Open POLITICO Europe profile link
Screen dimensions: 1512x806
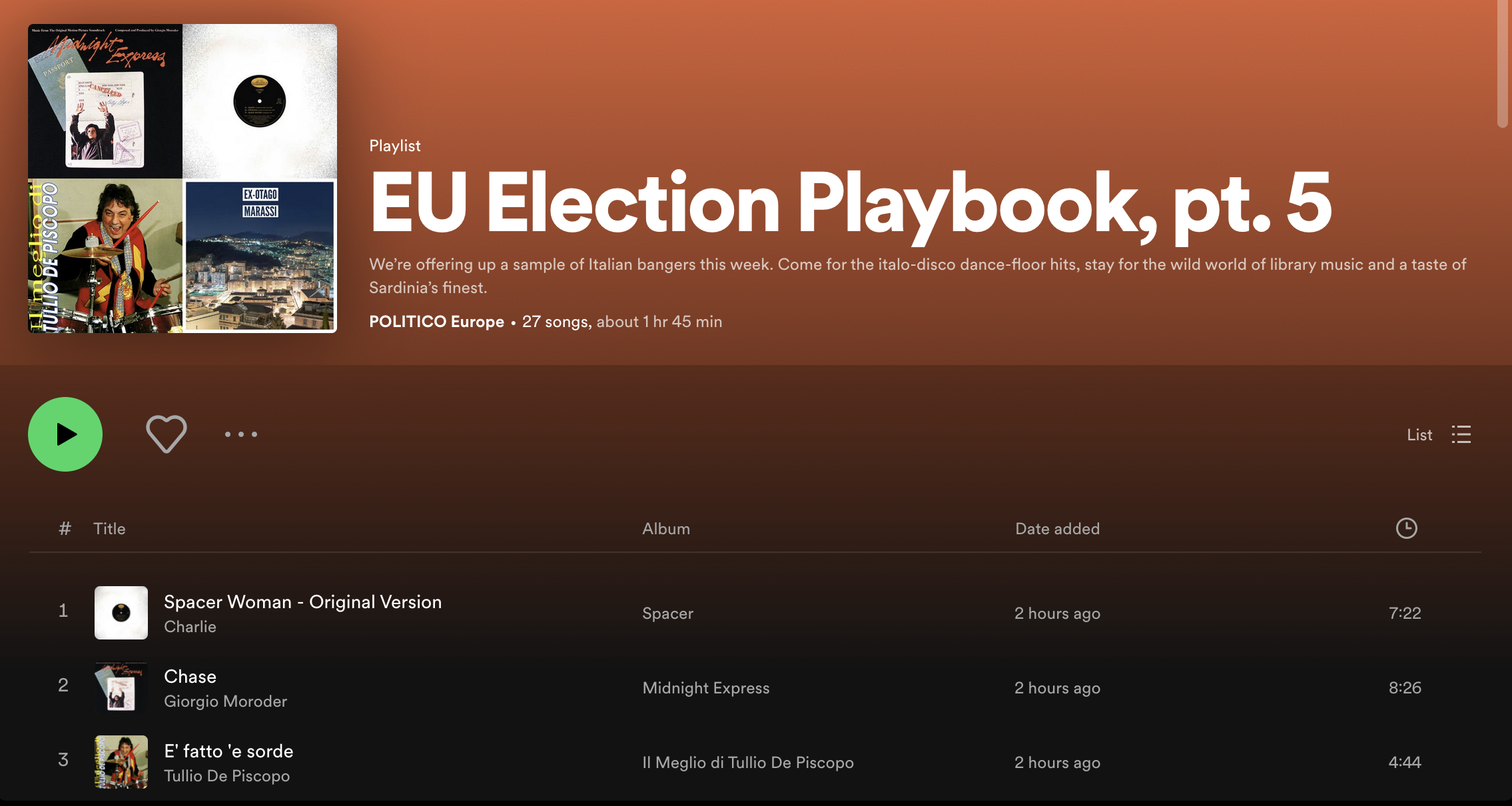pyautogui.click(x=436, y=322)
